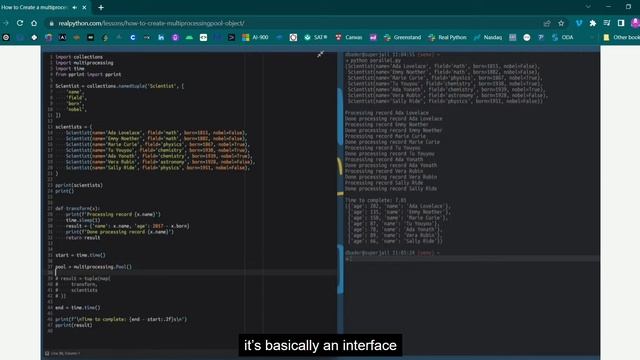The height and width of the screenshot is (360, 640).
Task: Click the 'pool = multiprocessing.Pool()' code line
Action: (x=93, y=267)
